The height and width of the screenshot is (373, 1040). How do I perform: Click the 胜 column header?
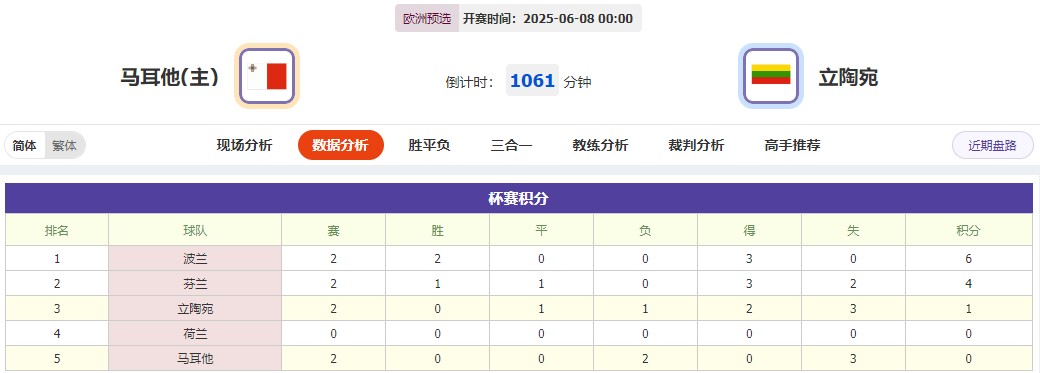[x=438, y=230]
